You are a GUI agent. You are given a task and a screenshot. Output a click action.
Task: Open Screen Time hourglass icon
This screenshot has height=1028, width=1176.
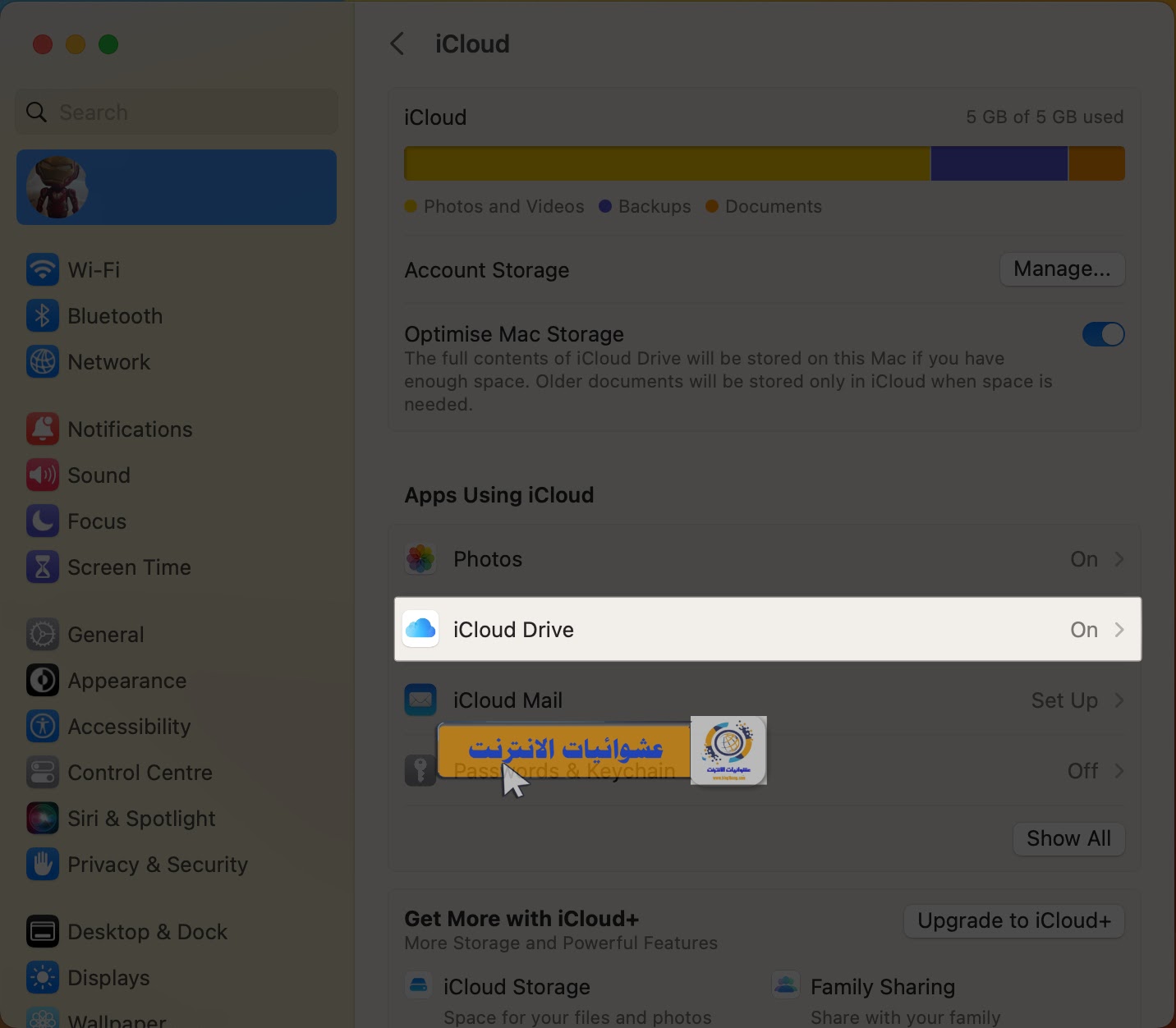[42, 567]
